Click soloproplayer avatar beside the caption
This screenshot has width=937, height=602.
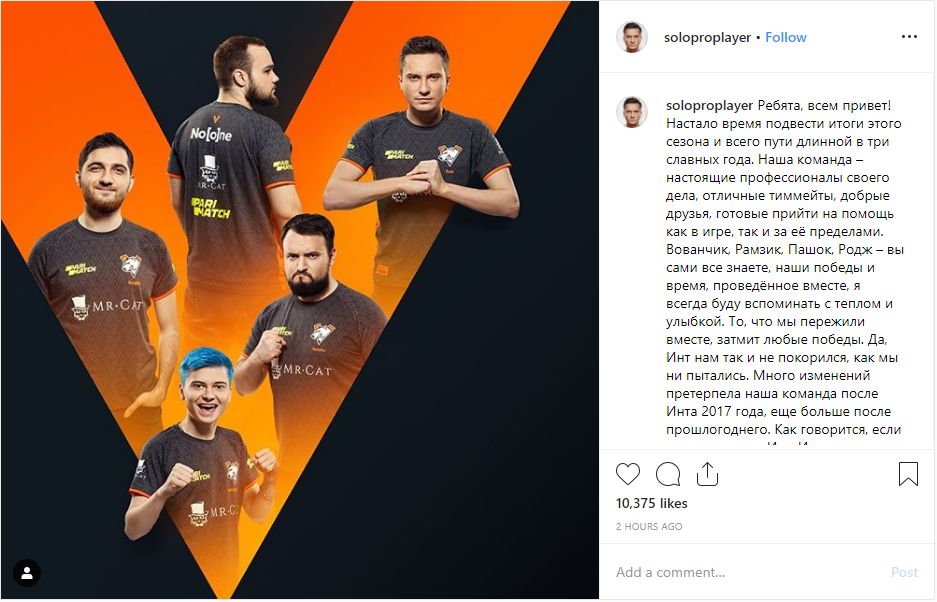pyautogui.click(x=632, y=112)
